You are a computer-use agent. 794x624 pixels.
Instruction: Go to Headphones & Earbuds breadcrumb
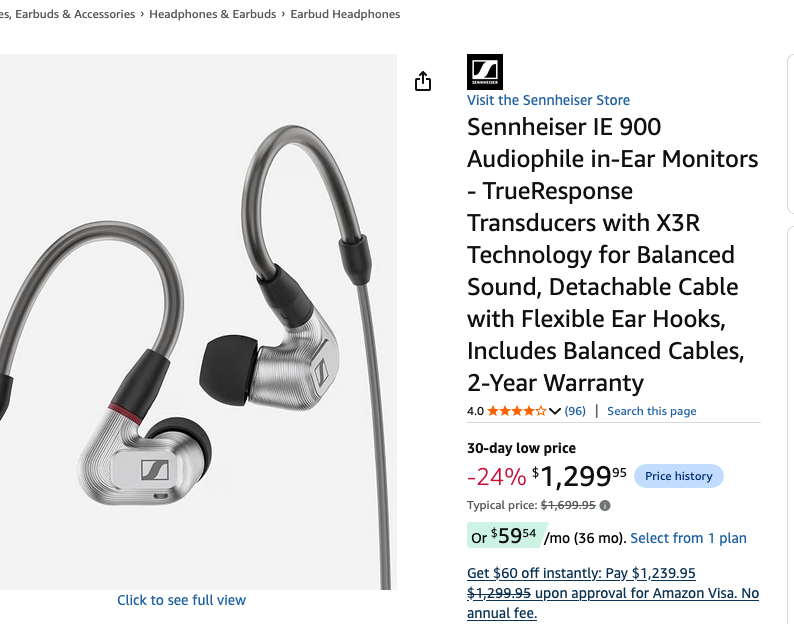click(213, 14)
